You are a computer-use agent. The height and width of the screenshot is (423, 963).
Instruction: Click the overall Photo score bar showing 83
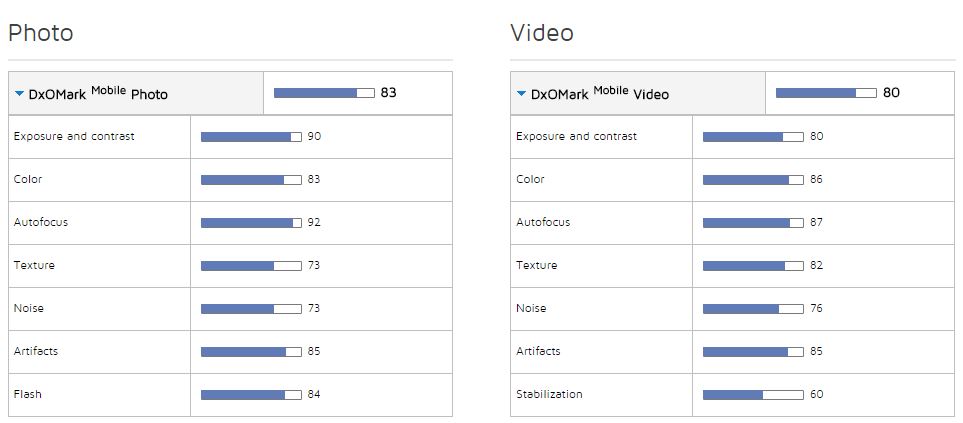point(324,93)
